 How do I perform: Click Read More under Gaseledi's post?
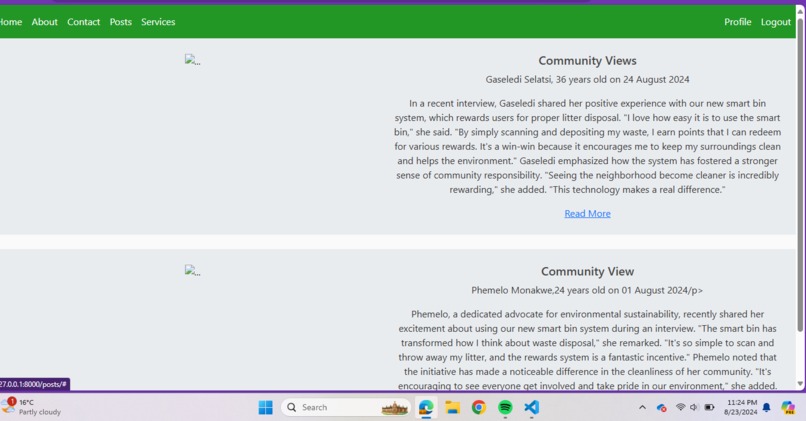click(x=587, y=213)
